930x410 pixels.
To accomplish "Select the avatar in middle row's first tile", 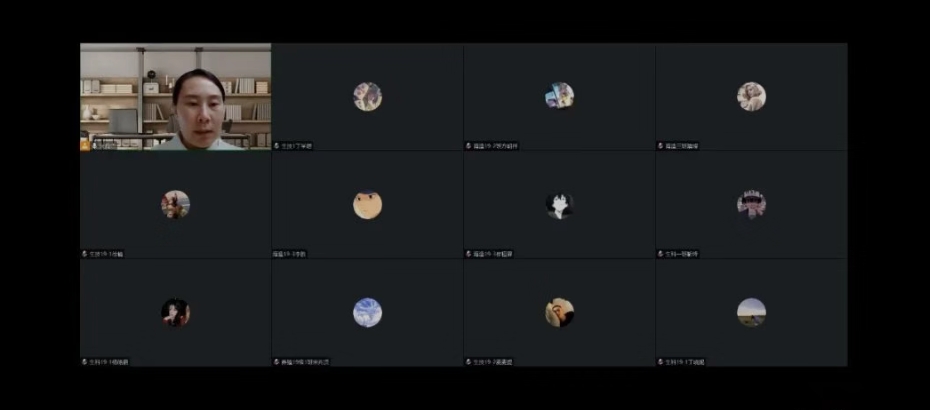I will tap(175, 205).
